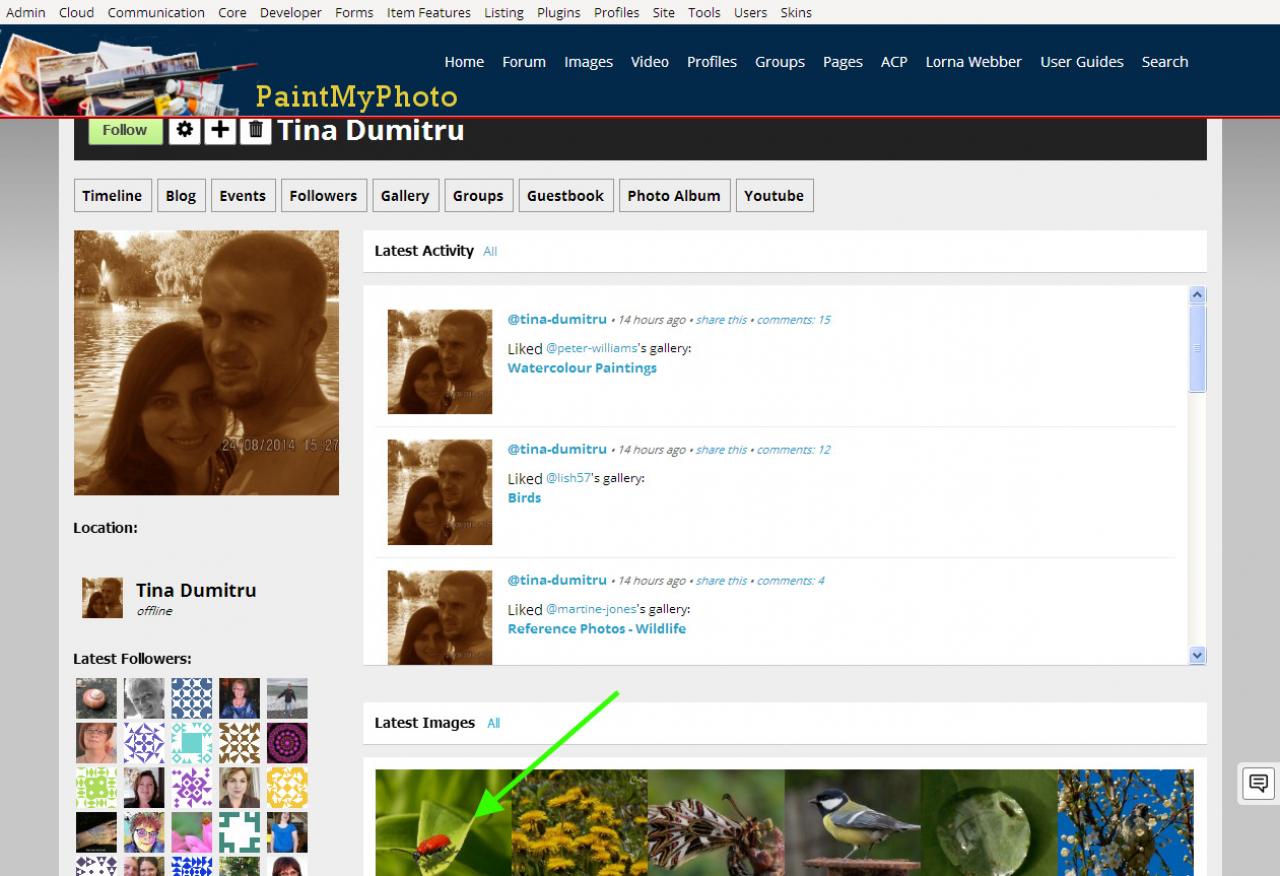Open the great tit bird image thumbnail

[852, 823]
